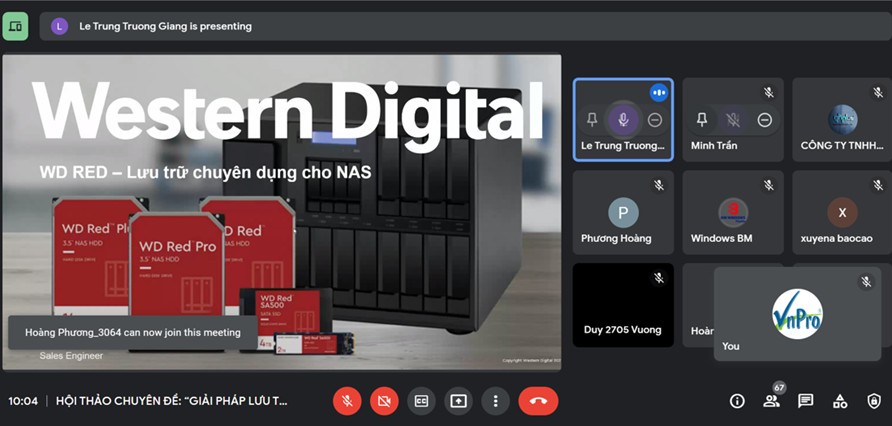The width and height of the screenshot is (892, 426).
Task: Open the meeting details info icon
Action: coord(737,401)
